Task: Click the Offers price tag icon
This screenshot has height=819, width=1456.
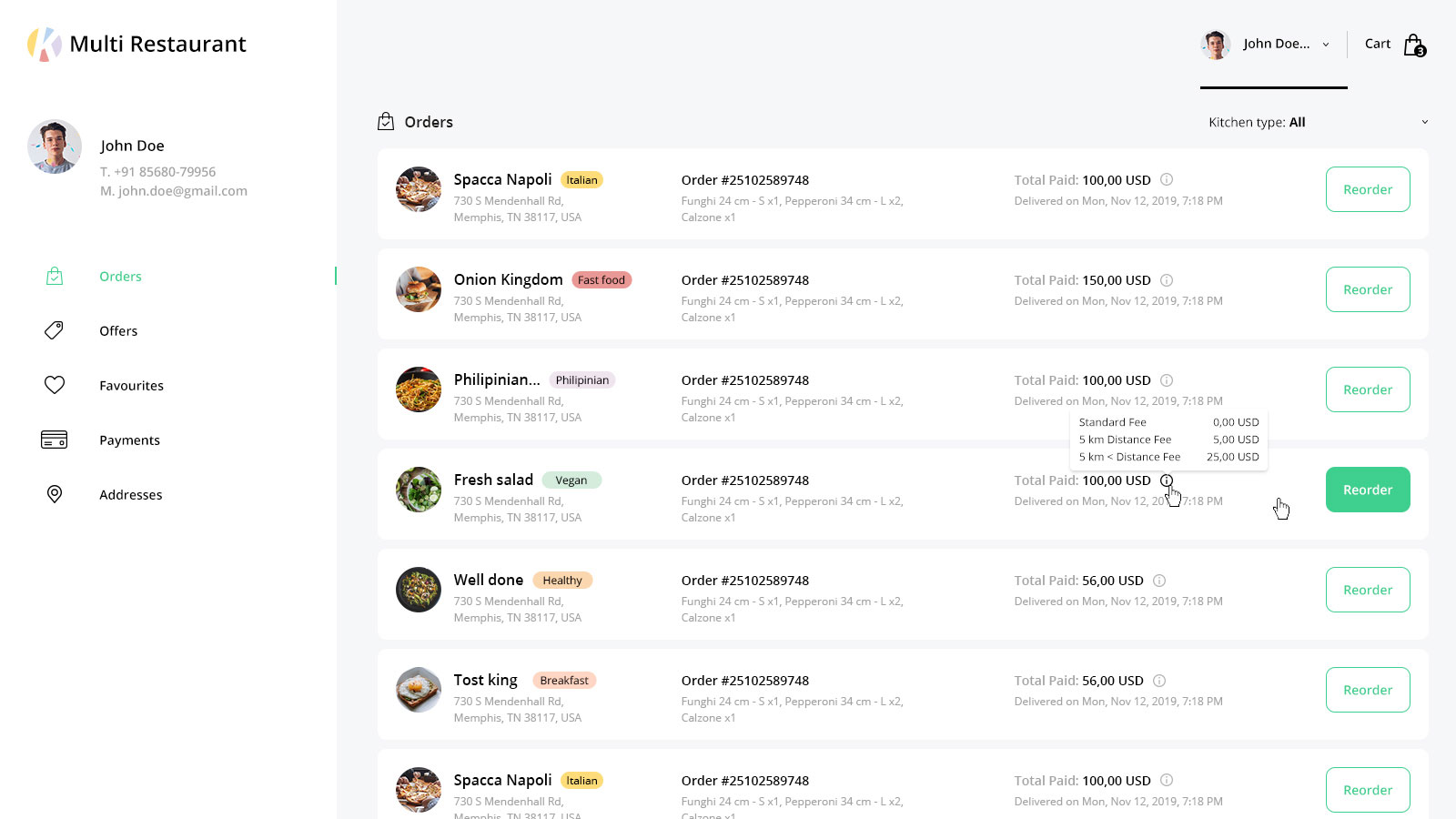Action: [55, 330]
